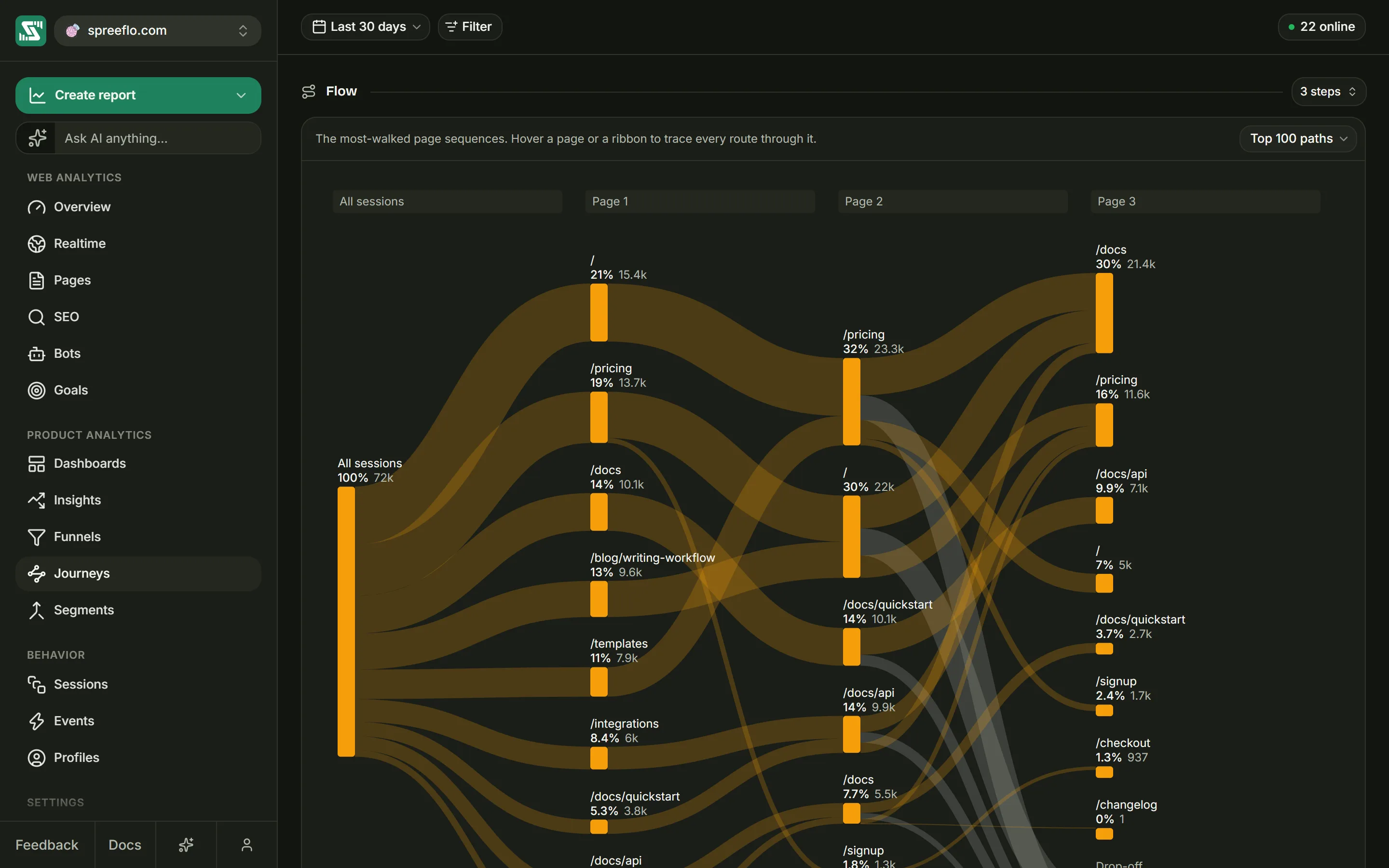The height and width of the screenshot is (868, 1389).
Task: Focus the Ask AI anything input
Action: (x=158, y=138)
